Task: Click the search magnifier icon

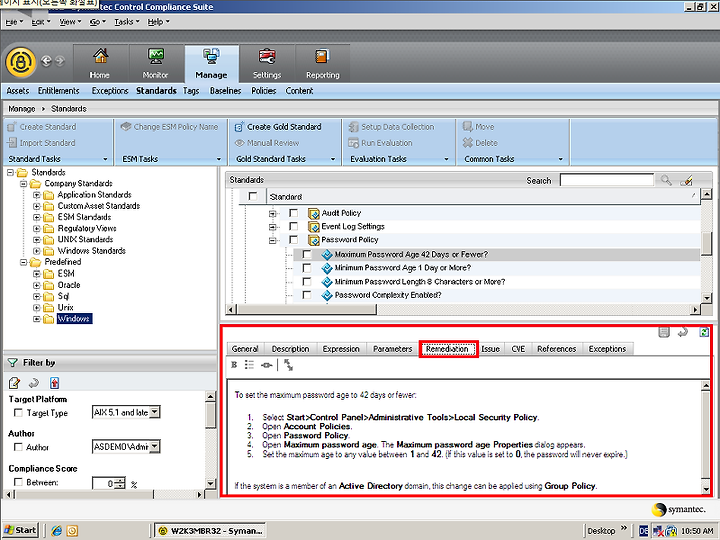Action: [666, 180]
